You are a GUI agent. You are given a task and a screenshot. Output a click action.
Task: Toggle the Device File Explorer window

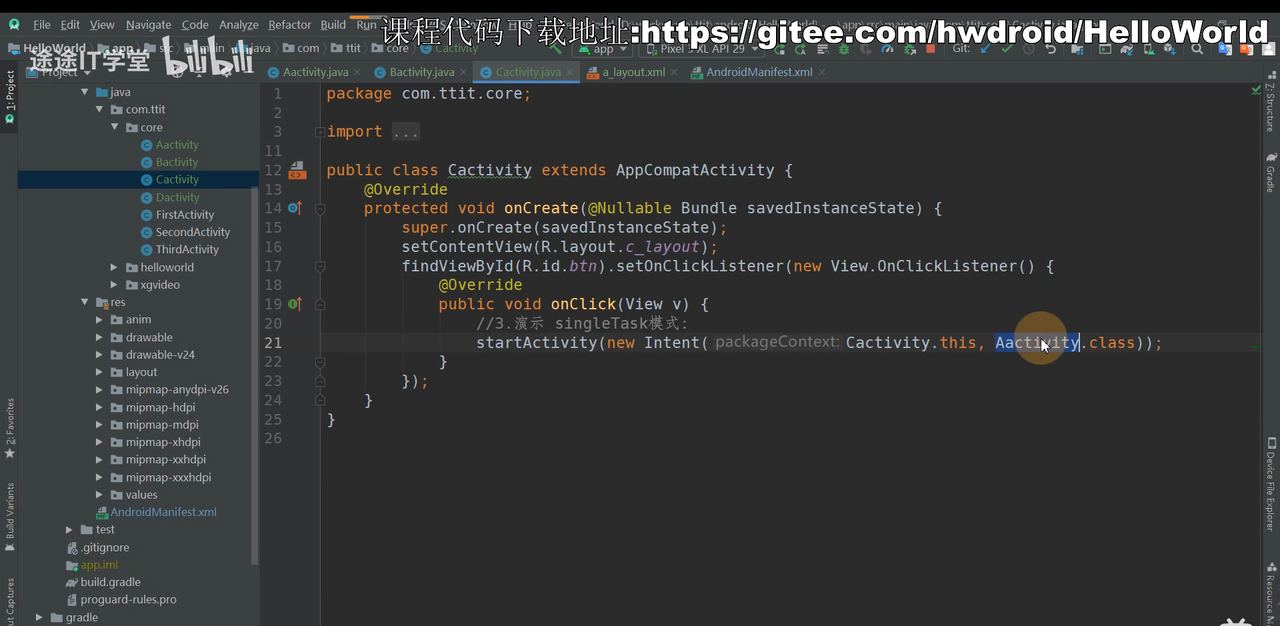pos(1270,484)
